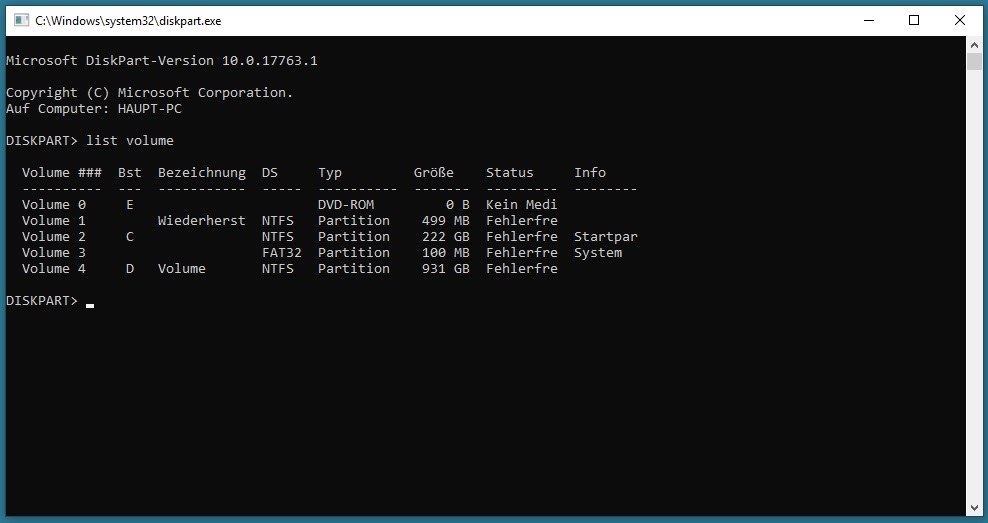Image resolution: width=988 pixels, height=523 pixels.
Task: Click the 'Volume 4' row label
Action: (54, 268)
